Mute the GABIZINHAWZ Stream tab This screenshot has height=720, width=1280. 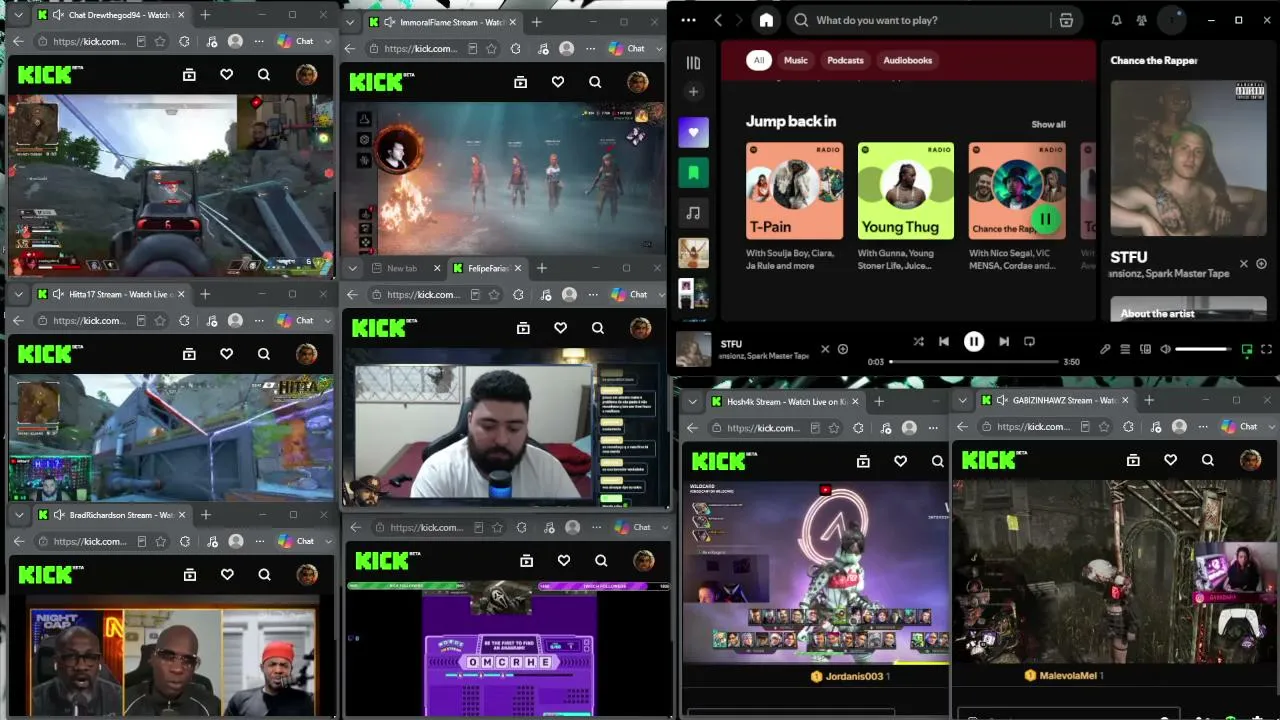pyautogui.click(x=1003, y=400)
